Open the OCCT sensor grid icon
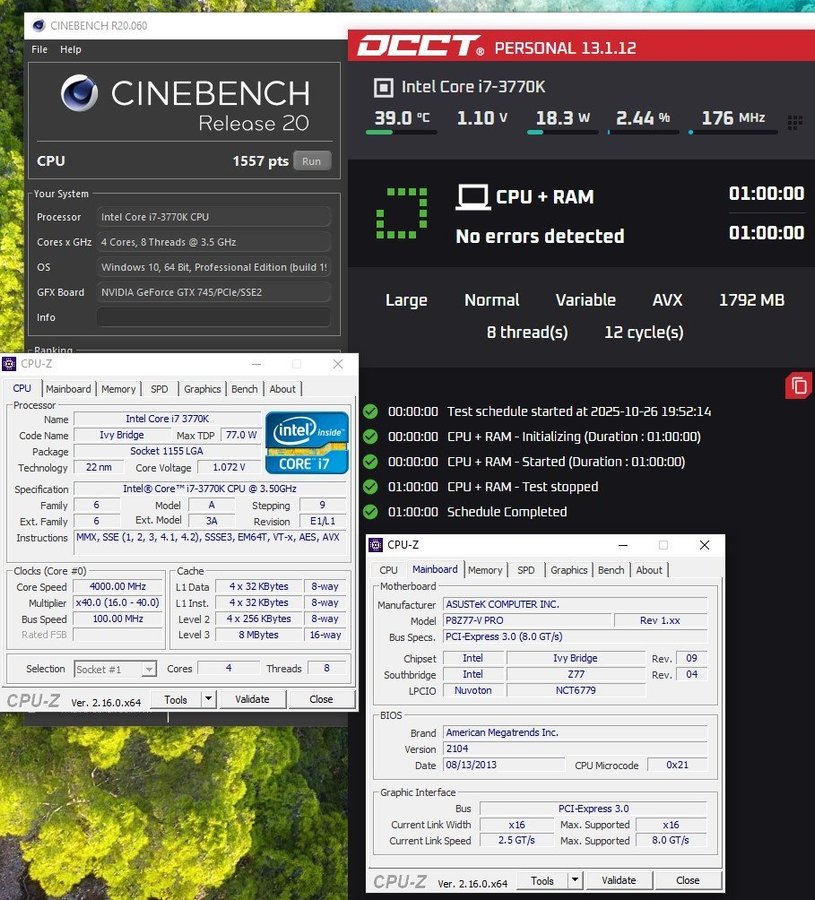The width and height of the screenshot is (815, 900). click(795, 122)
